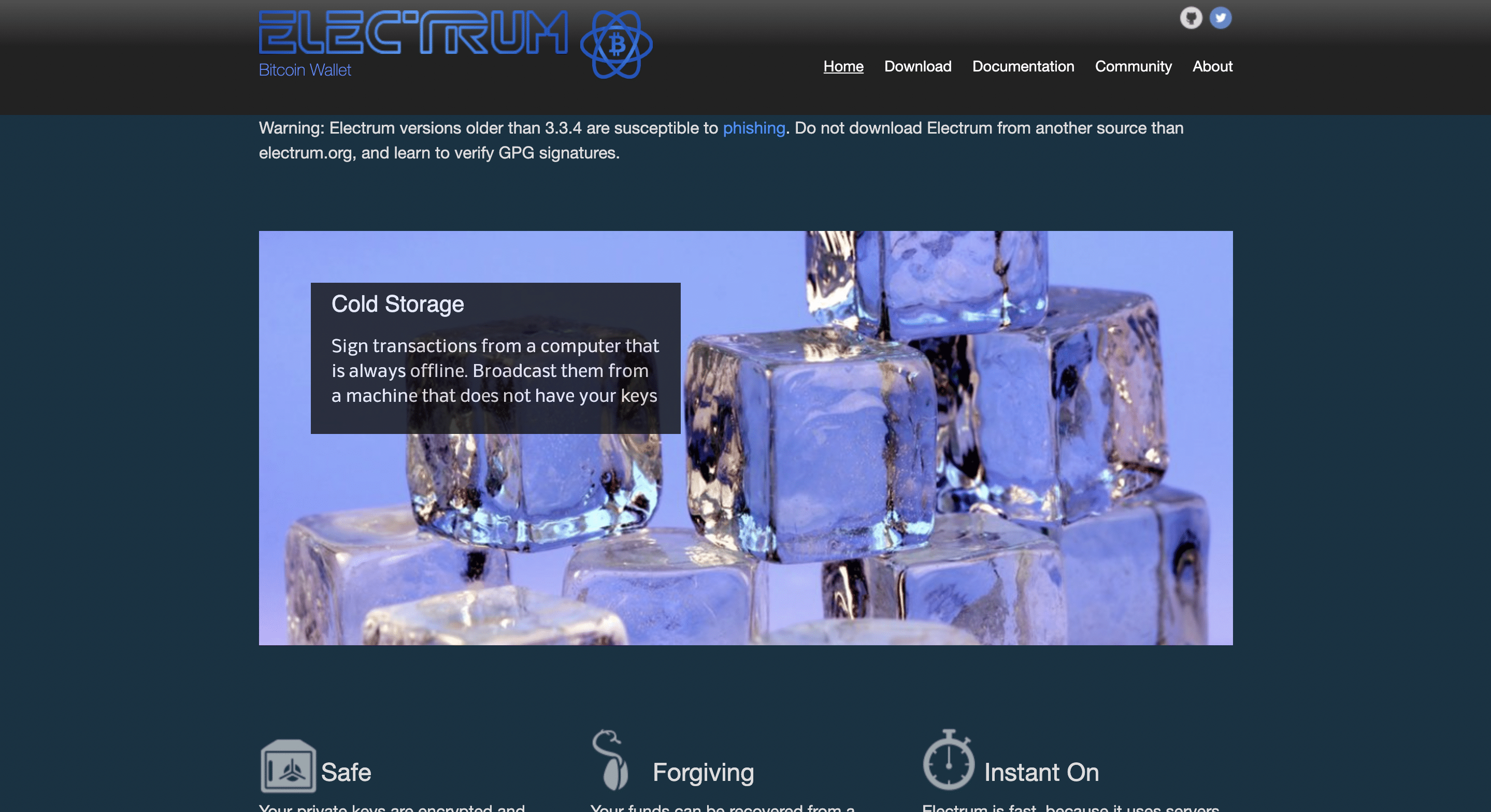Navigate to the Documentation page
Screen dimensions: 1491x812
1023,66
